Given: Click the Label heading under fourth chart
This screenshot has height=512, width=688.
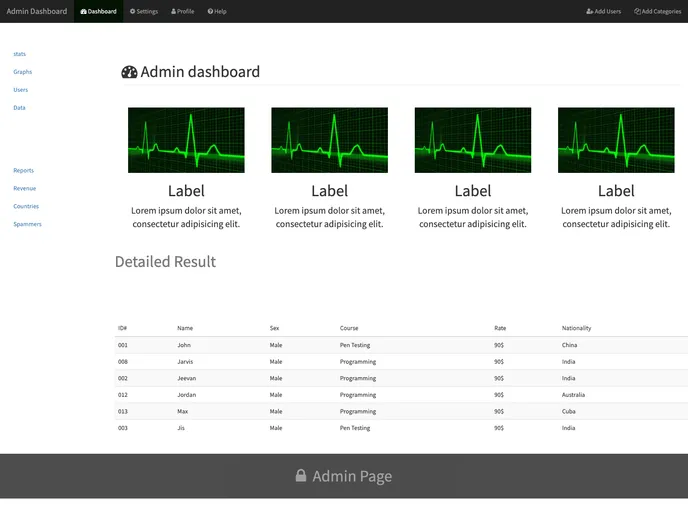Looking at the screenshot, I should coord(616,191).
